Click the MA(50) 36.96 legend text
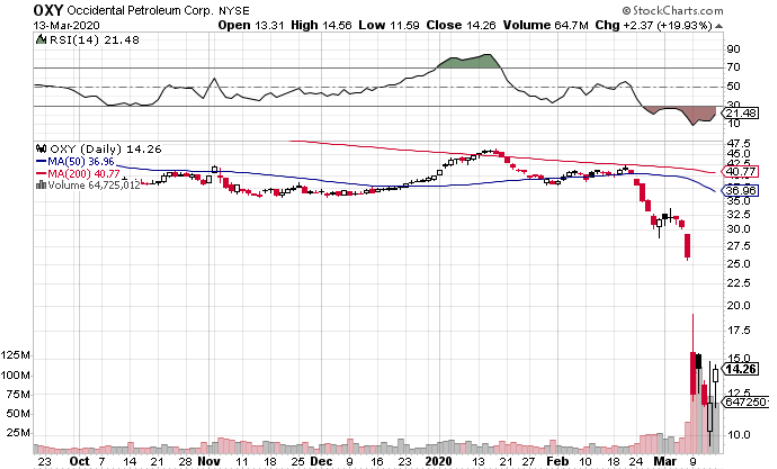Viewport: 777px width, 469px height. coord(81,162)
